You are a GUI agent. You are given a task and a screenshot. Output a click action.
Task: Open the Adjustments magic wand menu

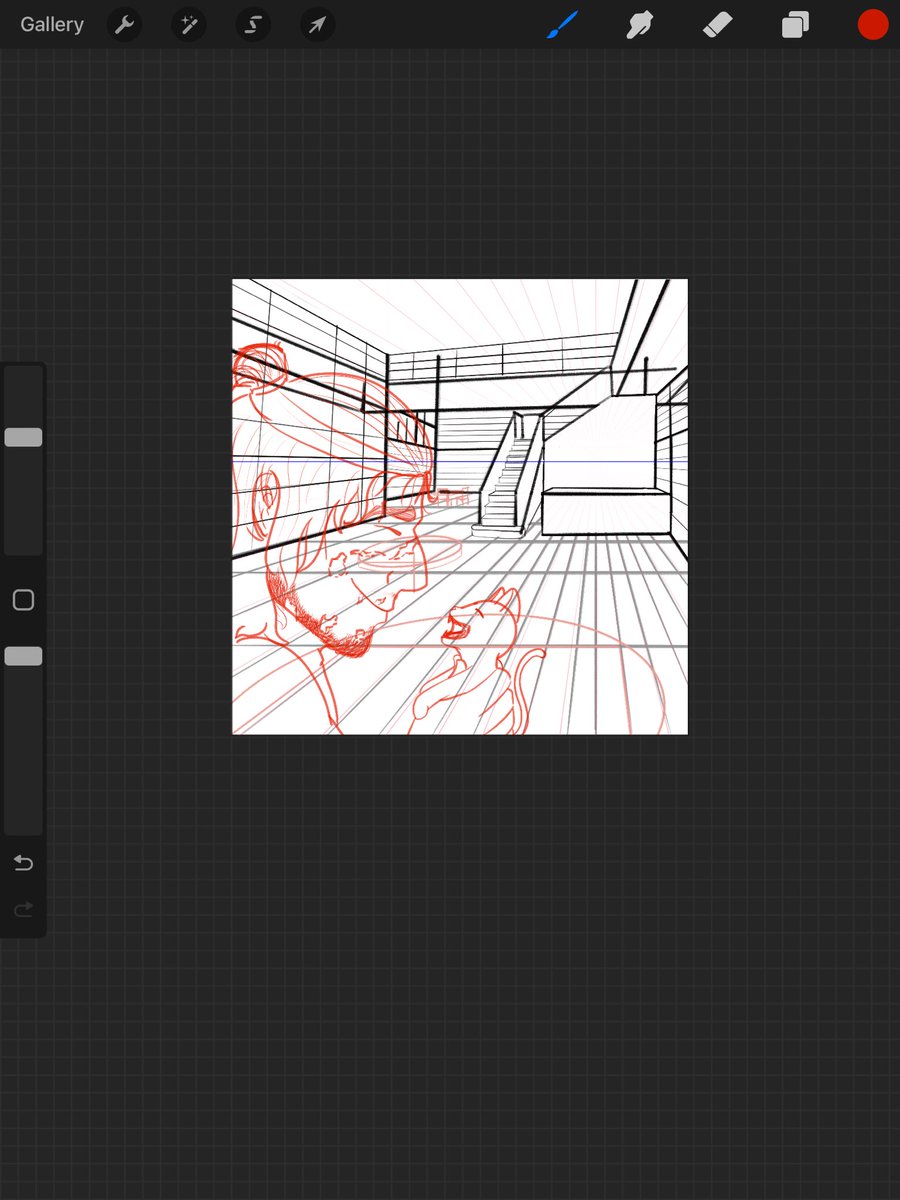[189, 25]
